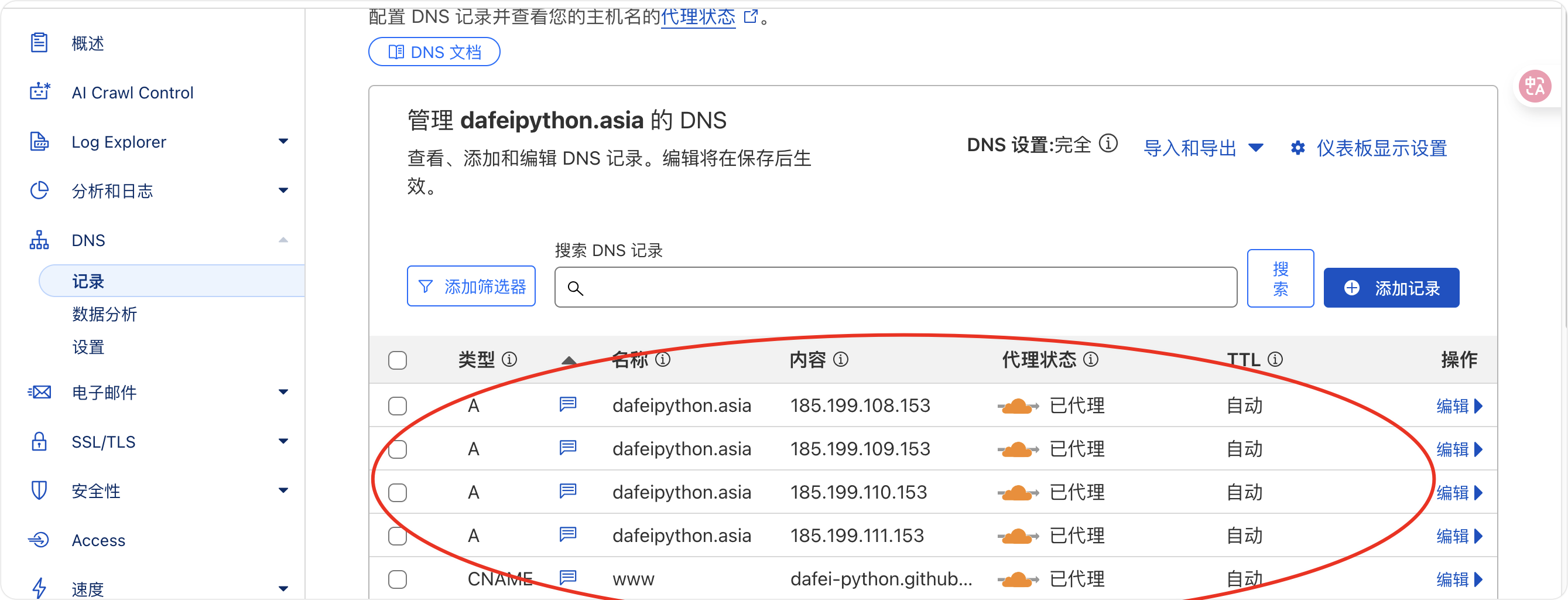
Task: Click the info icon beside TTL header
Action: point(1275,359)
